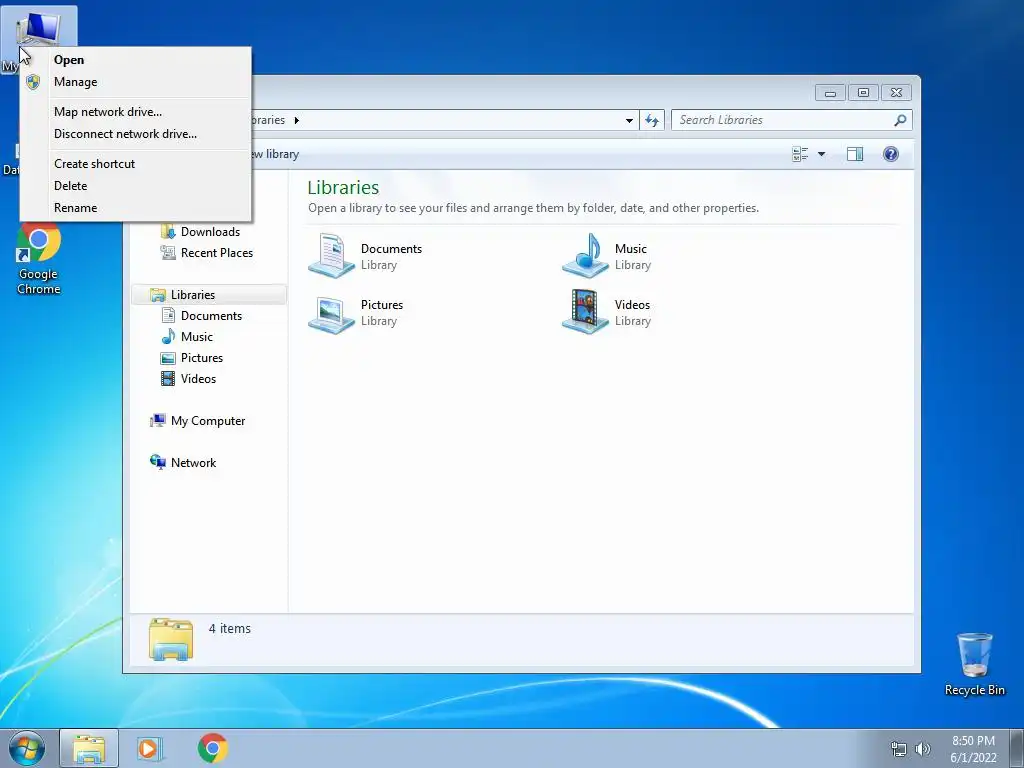Open the Google Chrome desktop shortcut

pyautogui.click(x=39, y=259)
